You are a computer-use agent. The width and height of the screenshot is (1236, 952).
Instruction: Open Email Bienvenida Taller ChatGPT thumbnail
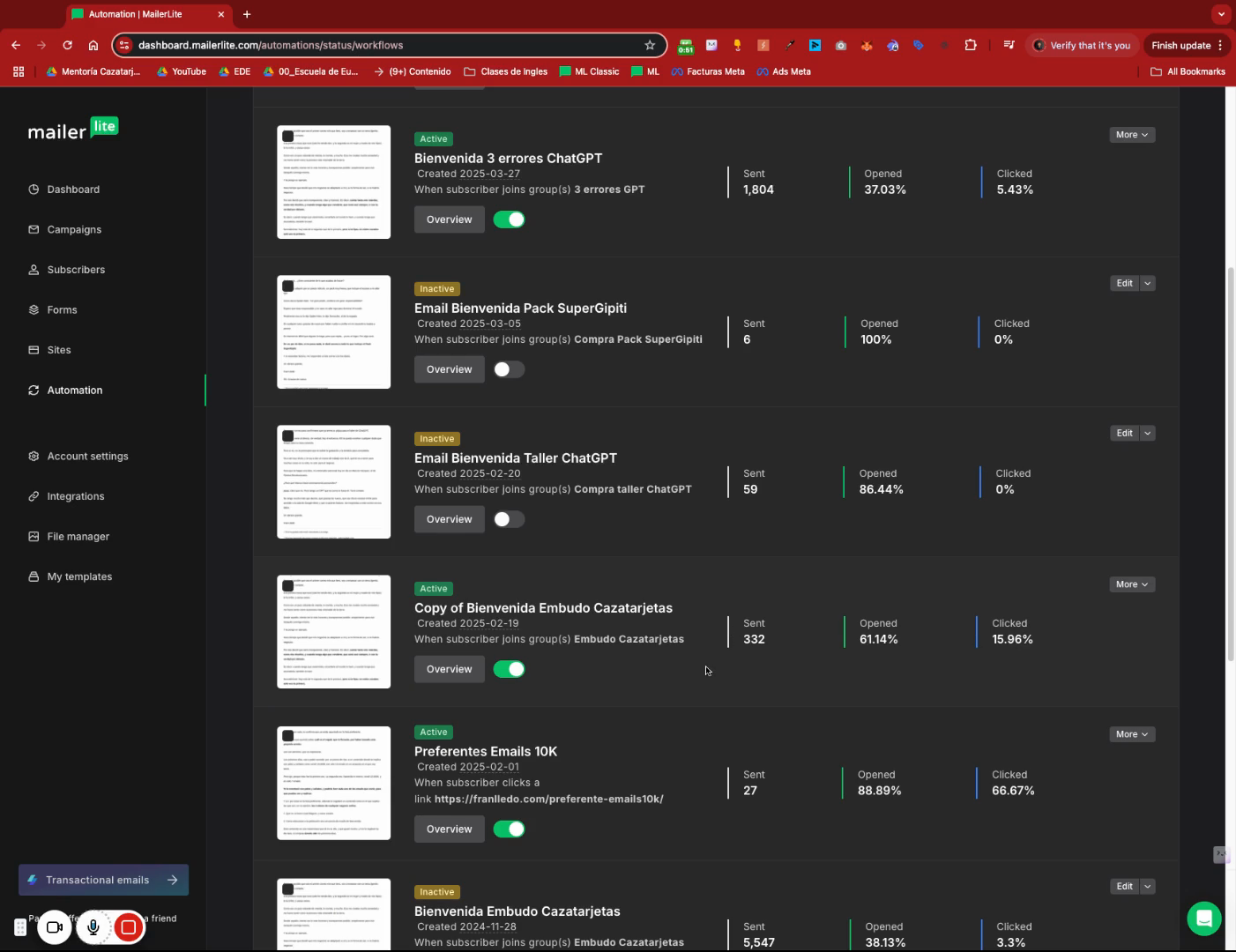[x=333, y=481]
